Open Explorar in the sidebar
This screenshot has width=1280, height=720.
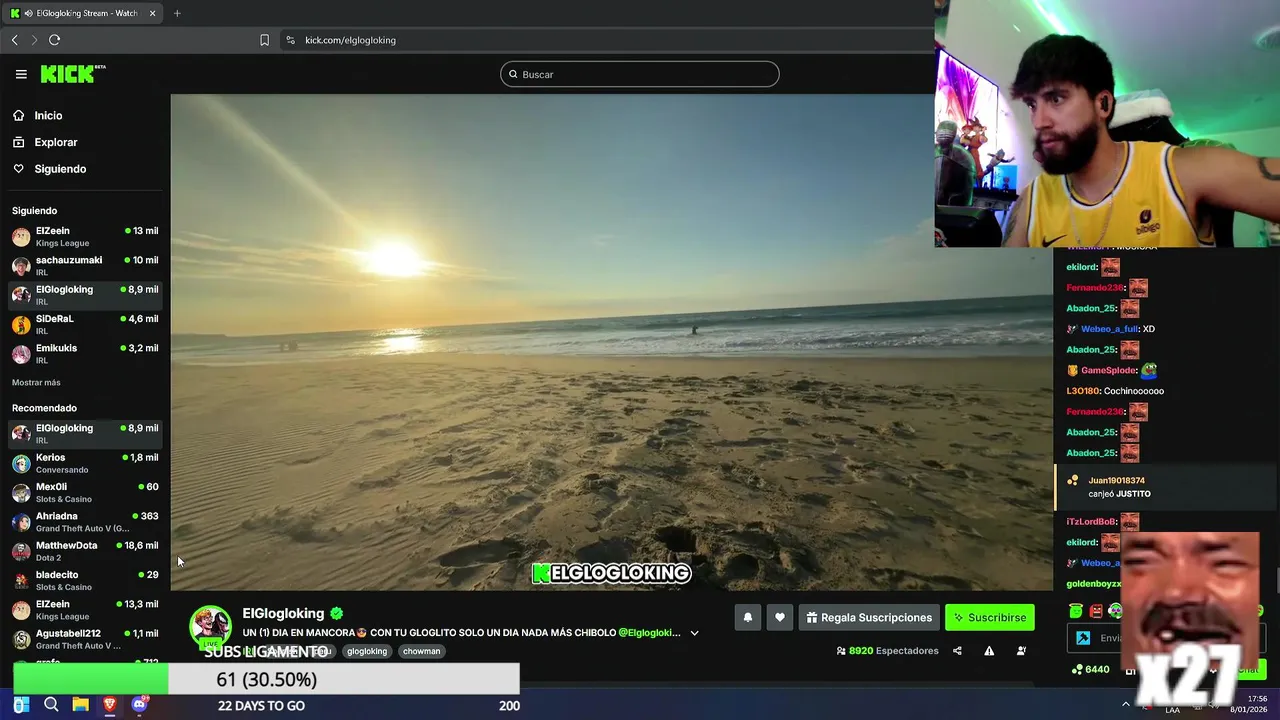pos(55,142)
